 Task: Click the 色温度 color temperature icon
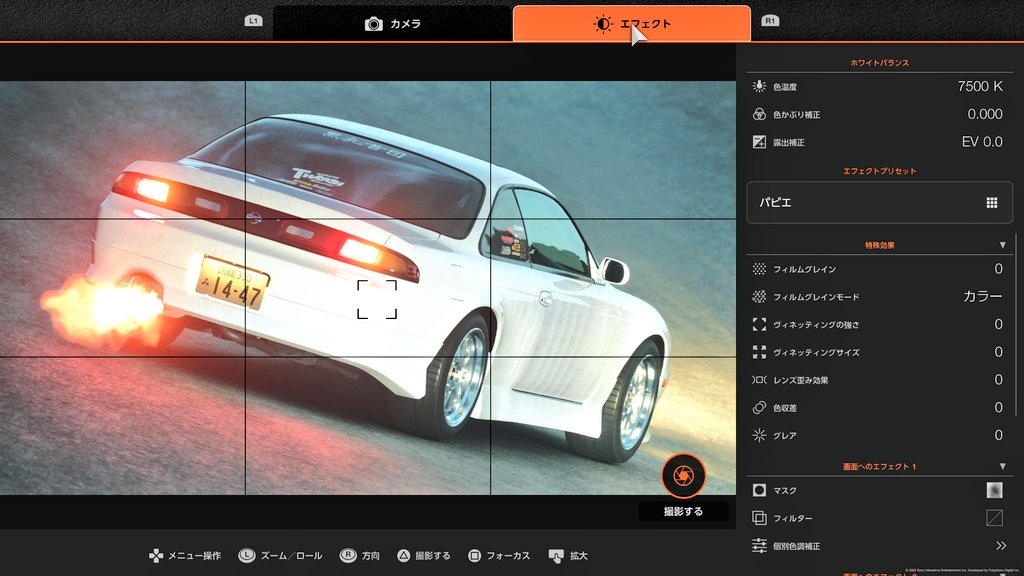click(759, 86)
